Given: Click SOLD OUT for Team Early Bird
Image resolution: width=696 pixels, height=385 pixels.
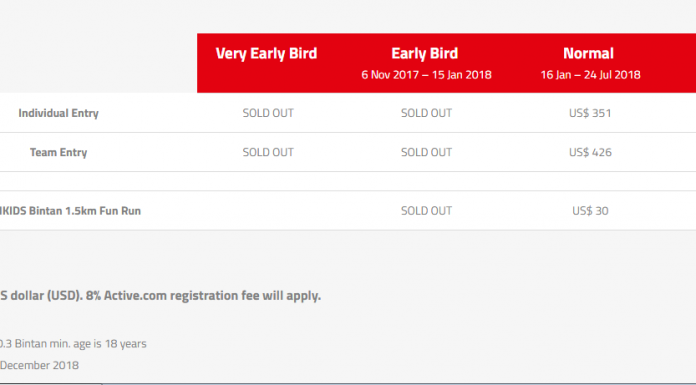Looking at the screenshot, I should [426, 152].
